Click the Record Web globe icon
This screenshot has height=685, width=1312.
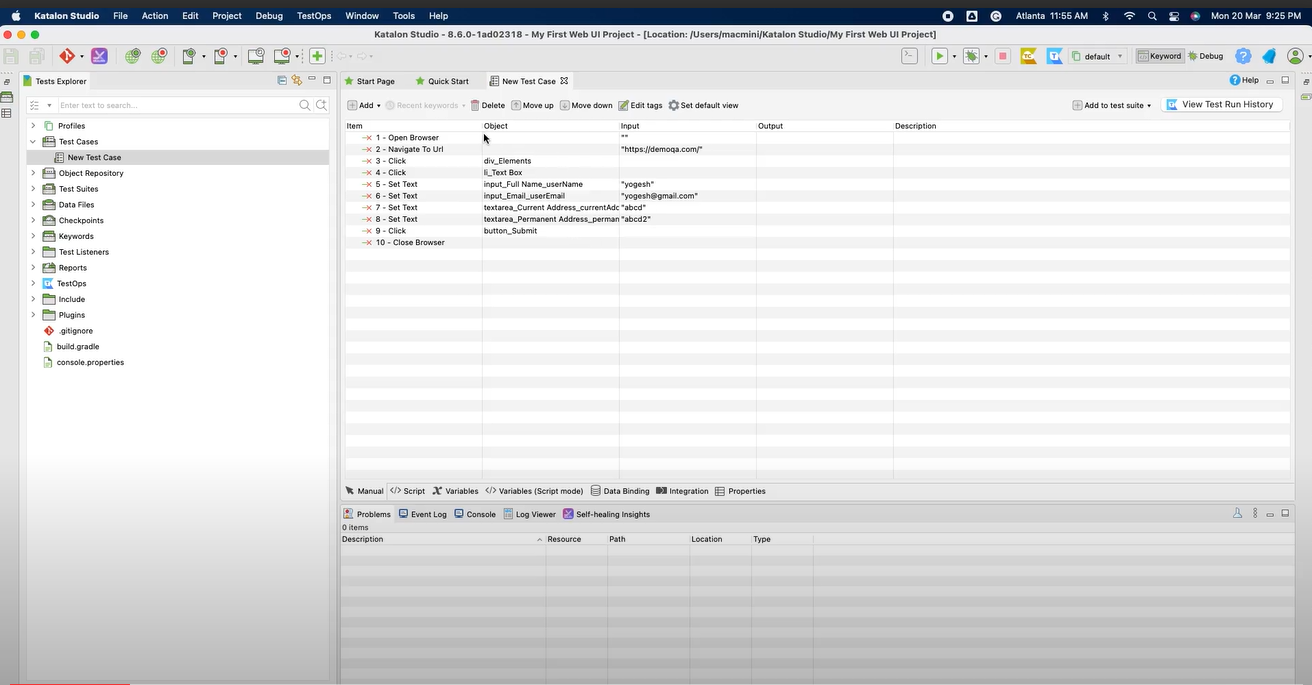coord(159,56)
